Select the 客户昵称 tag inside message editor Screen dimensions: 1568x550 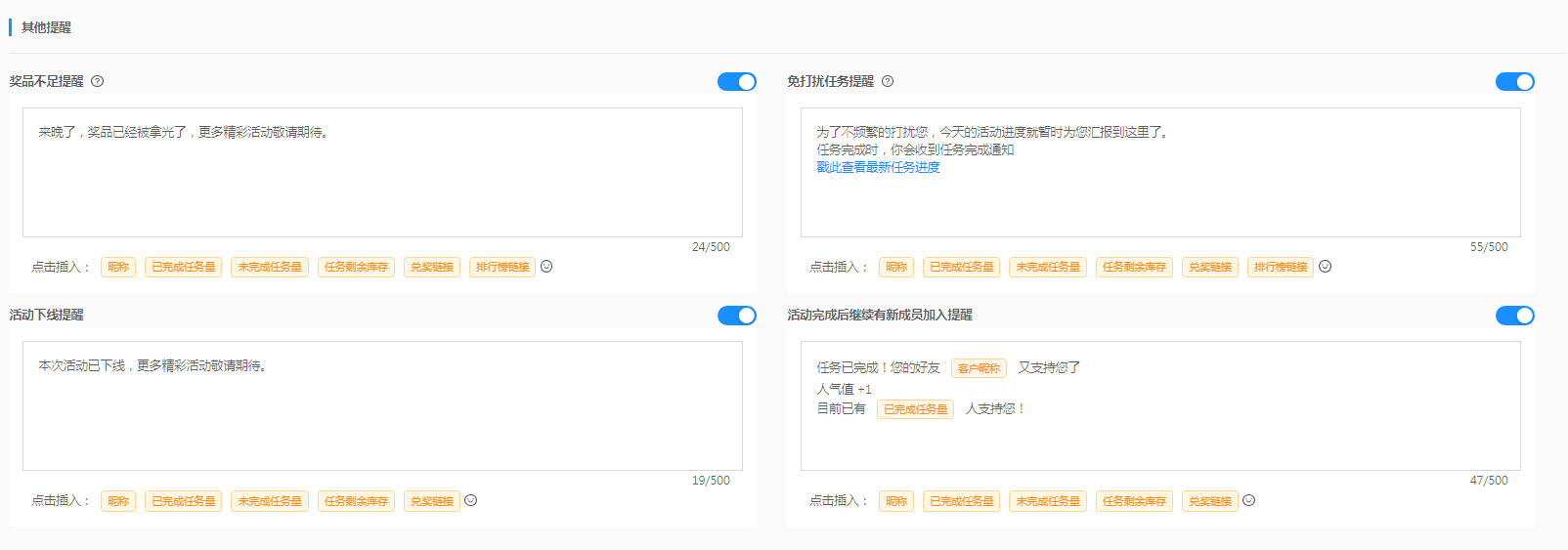(x=979, y=368)
